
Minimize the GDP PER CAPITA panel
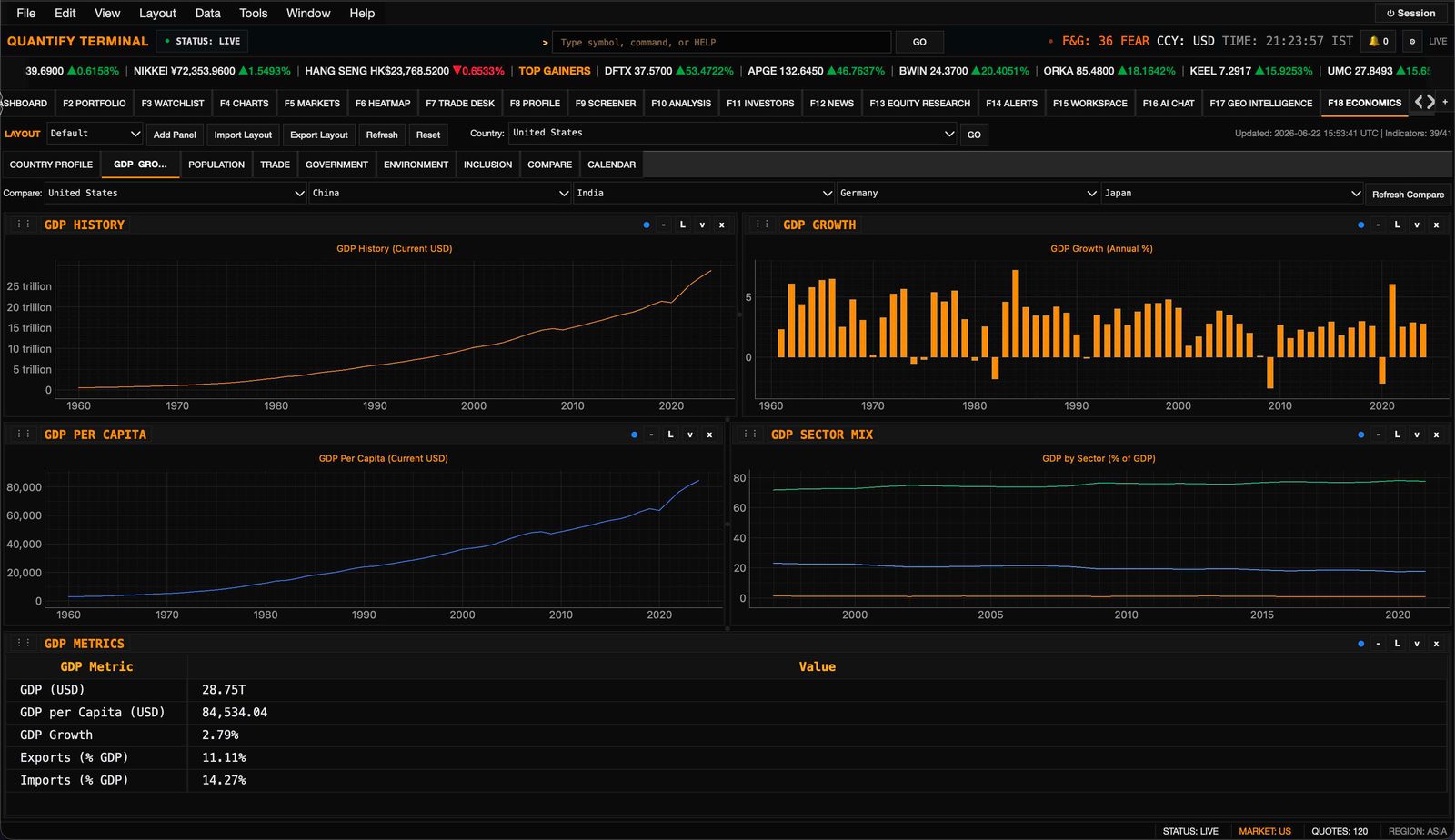click(x=652, y=435)
